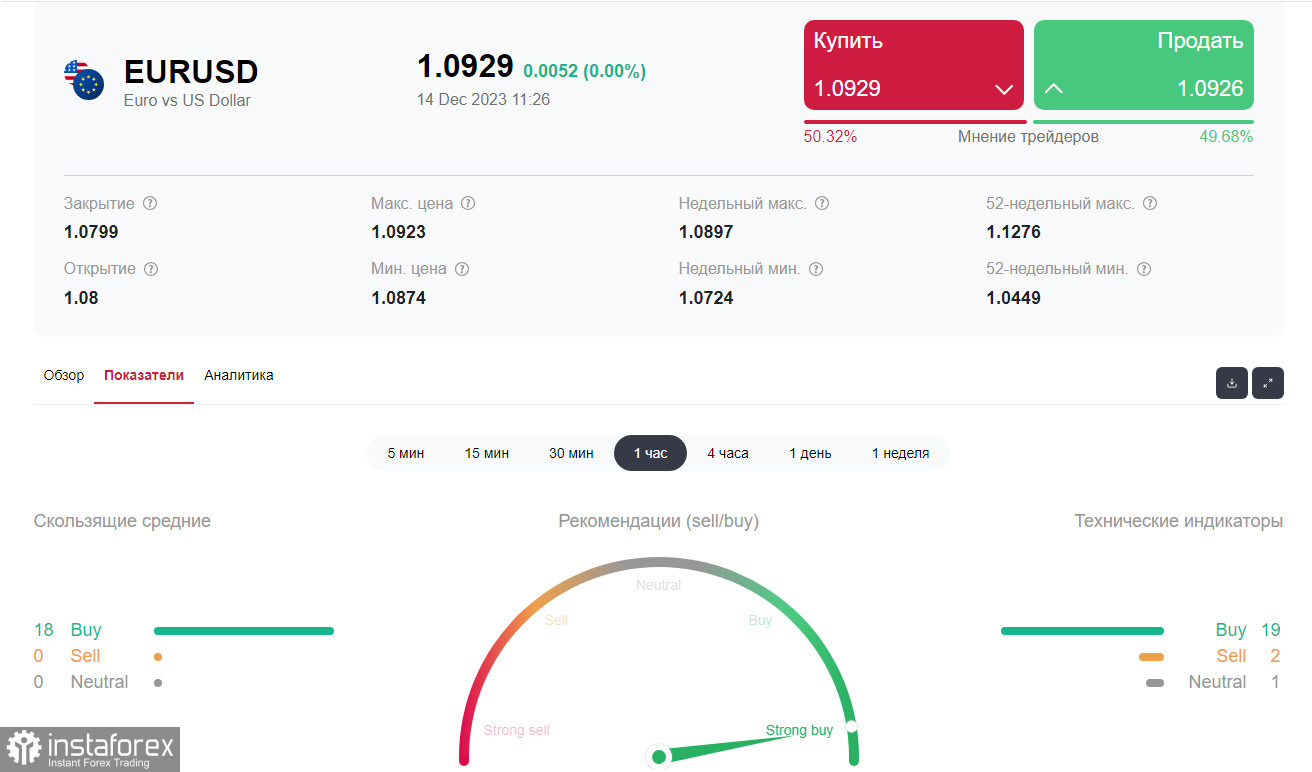This screenshot has width=1312, height=772.
Task: Open help icon next to Макс. цена
Action: tap(468, 203)
